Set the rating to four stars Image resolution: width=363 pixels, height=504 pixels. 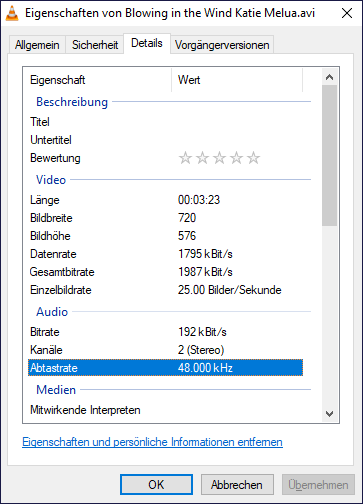tap(236, 158)
